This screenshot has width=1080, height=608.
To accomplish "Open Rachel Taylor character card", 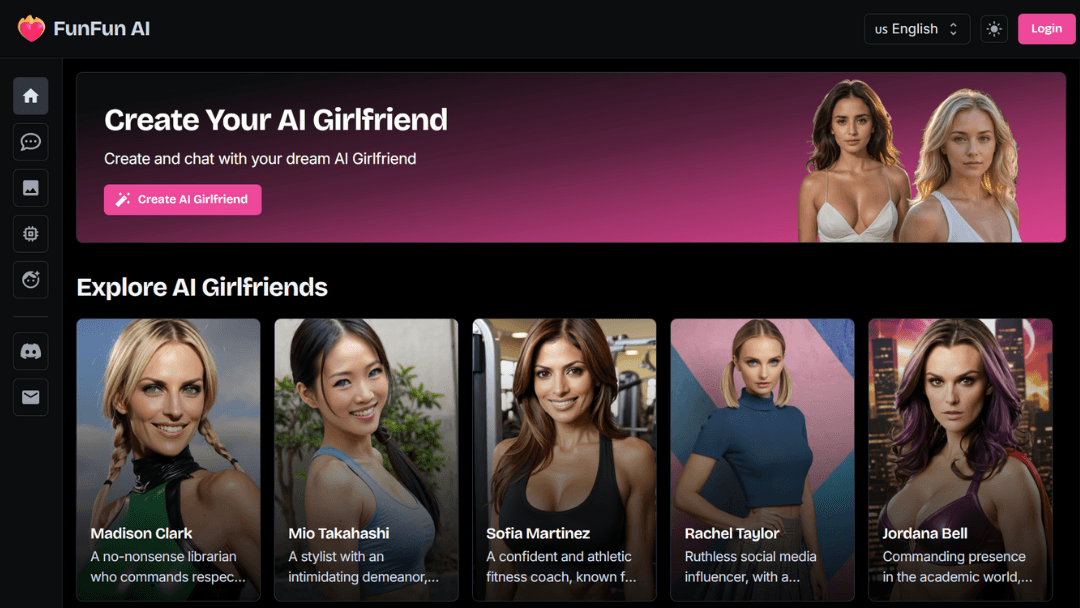I will point(762,459).
